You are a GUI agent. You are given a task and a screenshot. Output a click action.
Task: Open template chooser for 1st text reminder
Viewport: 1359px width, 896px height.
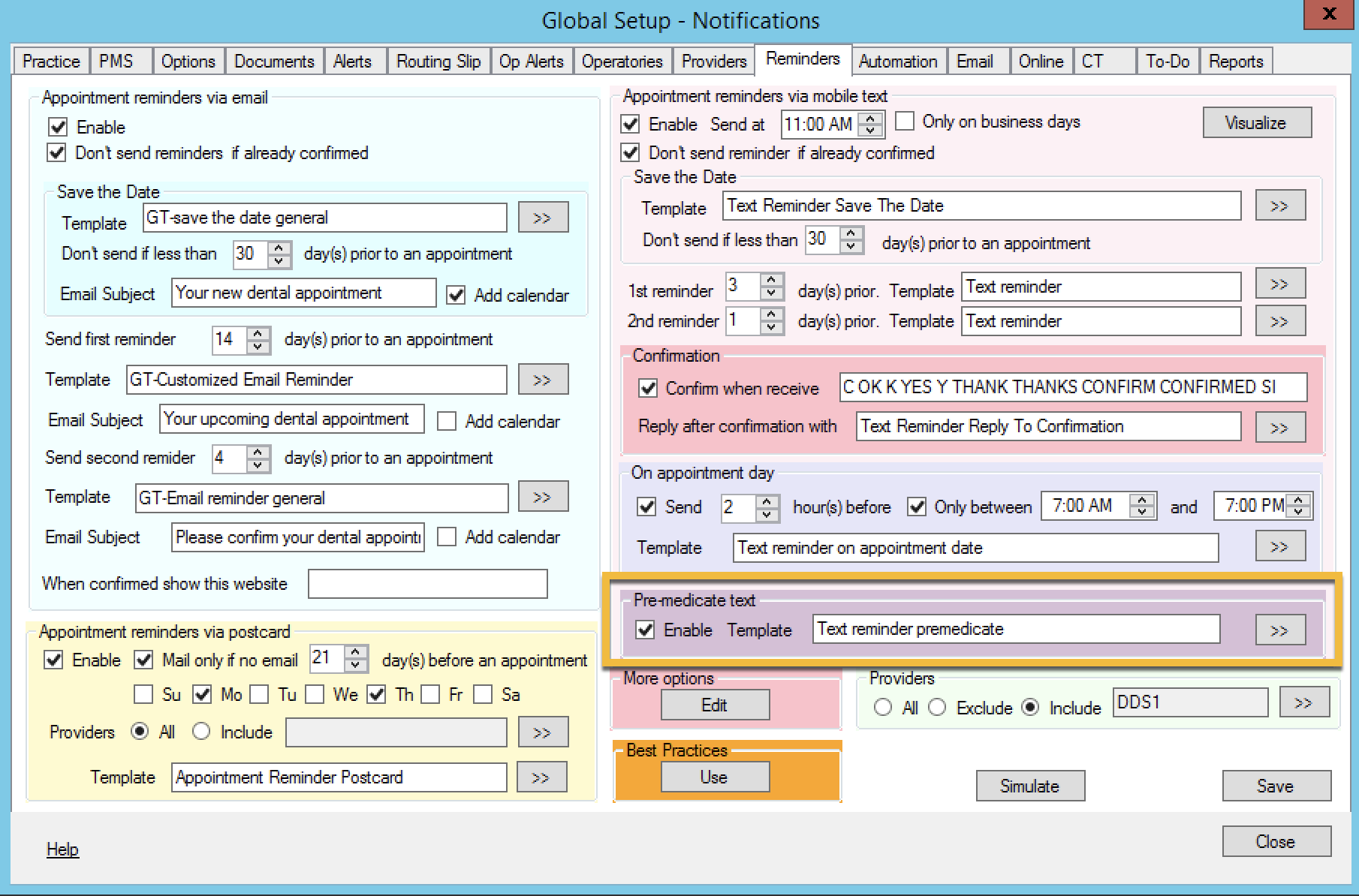coord(1279,284)
